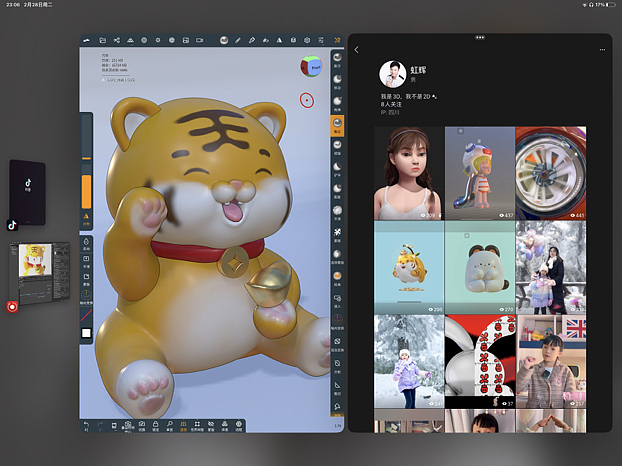Open the red pattern rabbit video with 37 views

(480, 362)
